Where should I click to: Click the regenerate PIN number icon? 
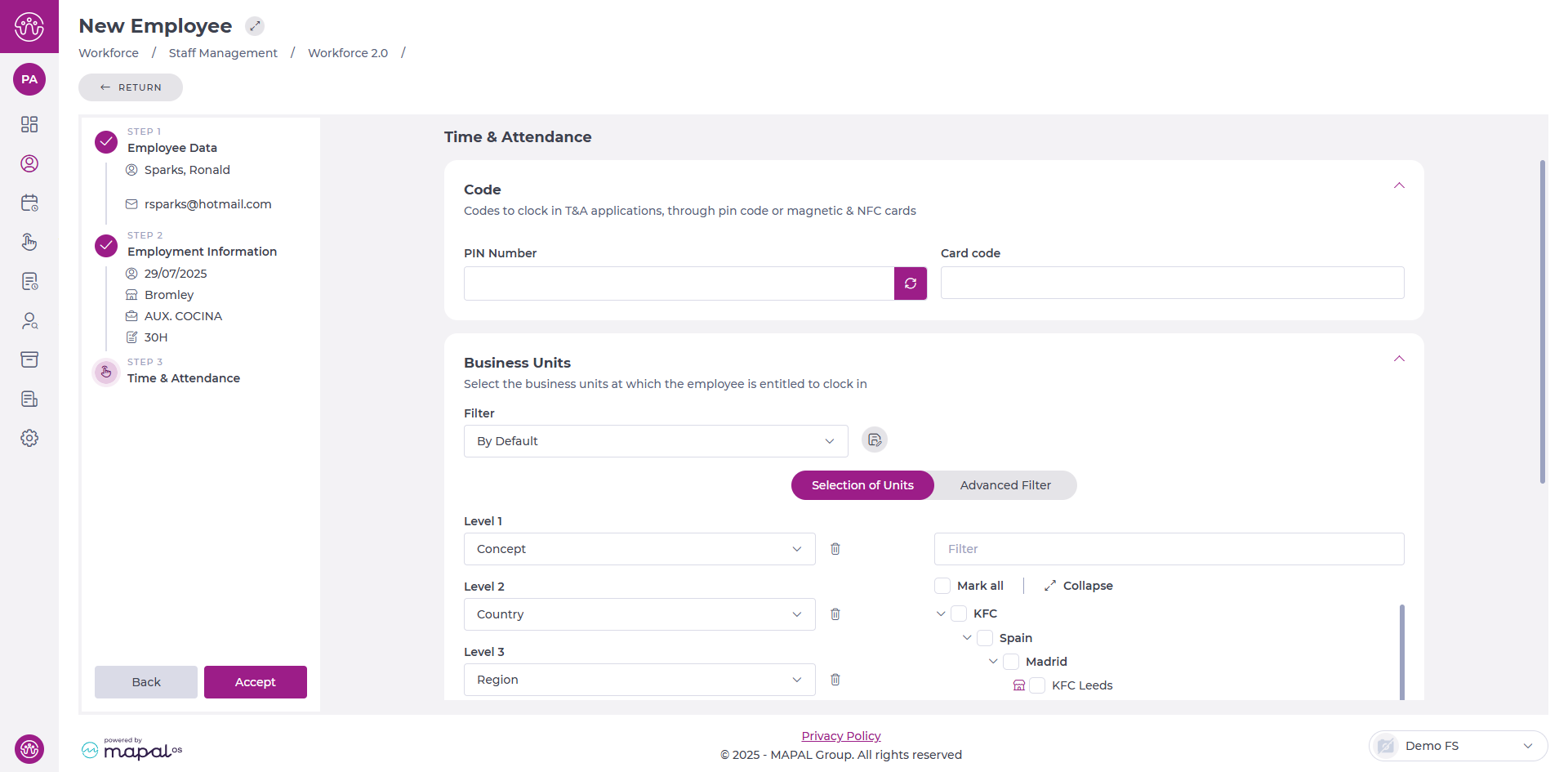click(x=910, y=283)
